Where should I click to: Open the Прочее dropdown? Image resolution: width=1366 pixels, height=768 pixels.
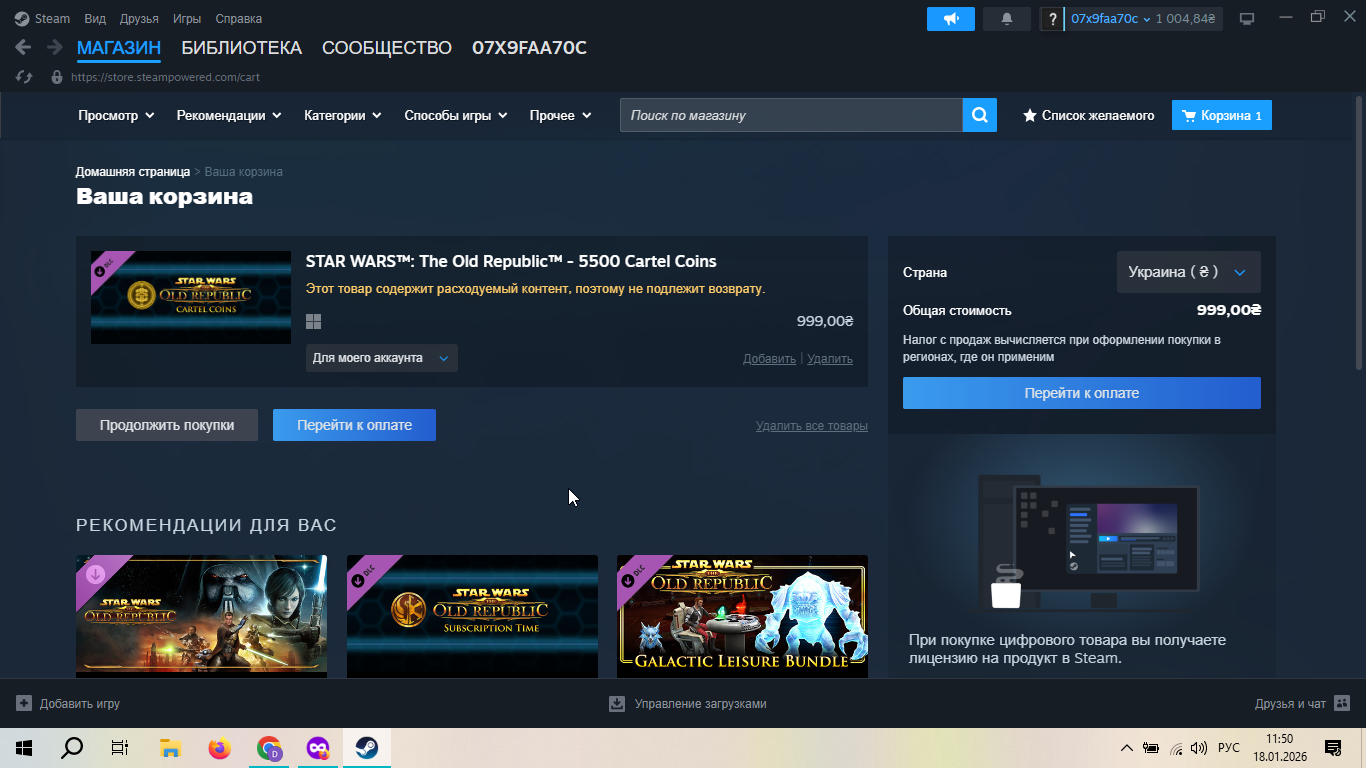[560, 115]
